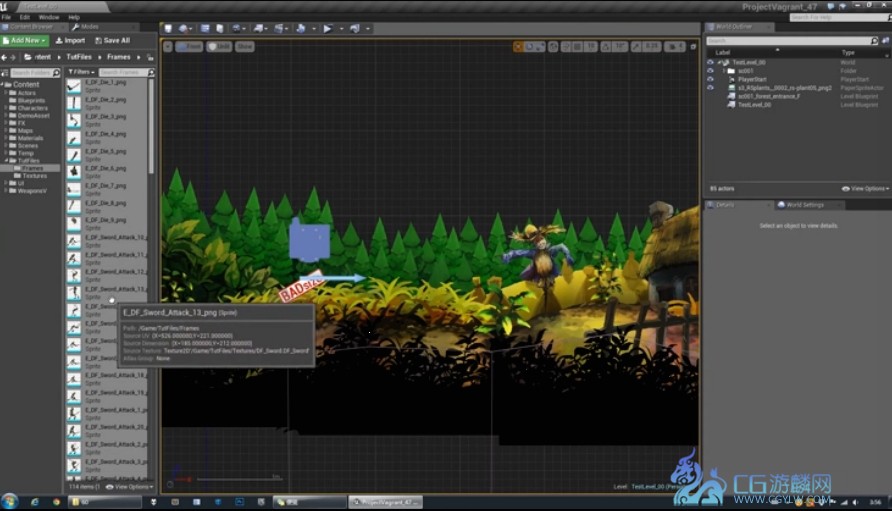Toggle visibility of s3_RSplants sprite actor
The image size is (892, 511).
pyautogui.click(x=710, y=88)
